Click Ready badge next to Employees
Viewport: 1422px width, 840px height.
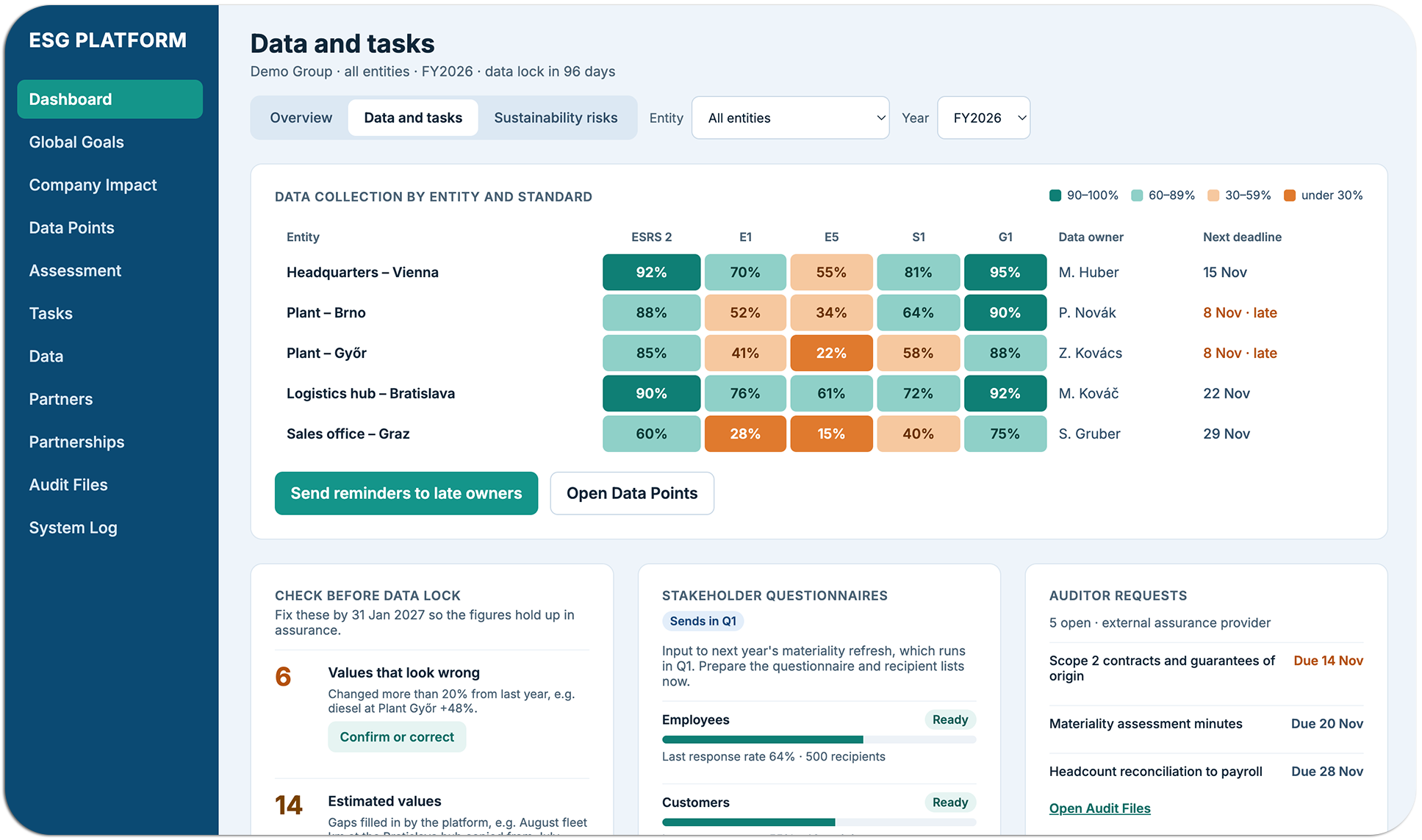(x=949, y=719)
